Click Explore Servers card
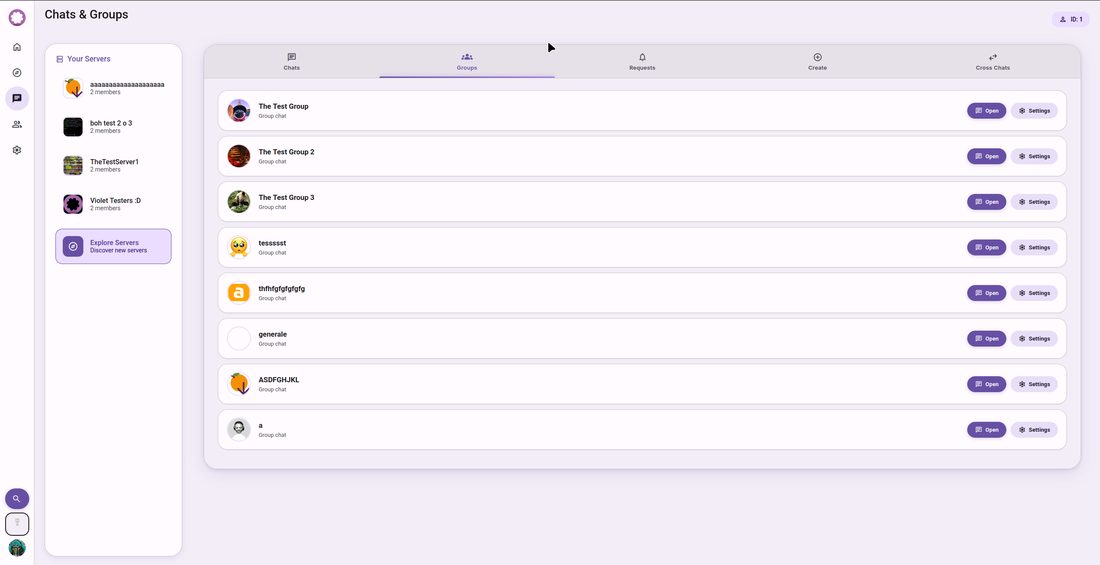 click(113, 246)
